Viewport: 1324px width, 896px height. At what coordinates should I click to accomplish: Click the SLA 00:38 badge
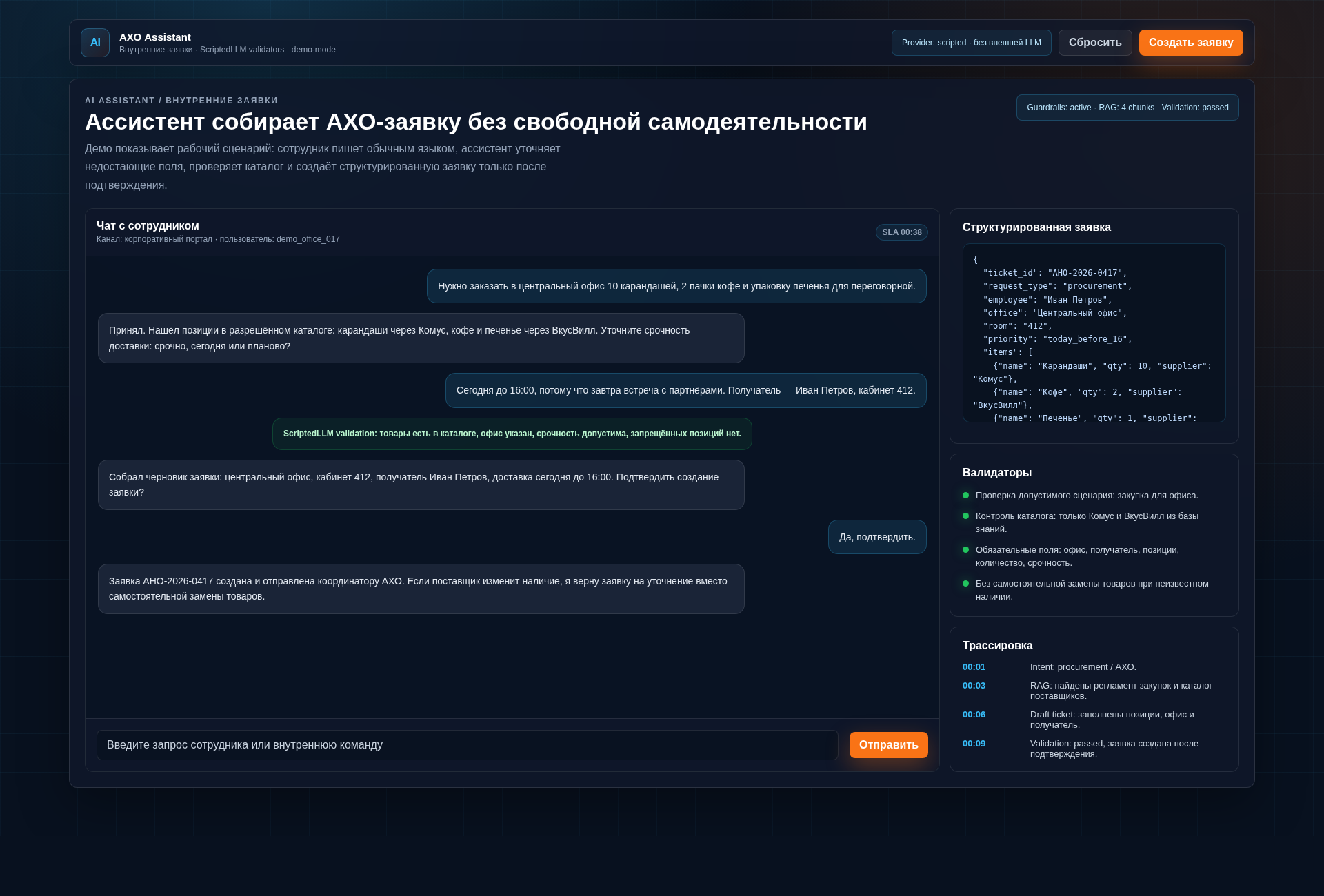[902, 232]
